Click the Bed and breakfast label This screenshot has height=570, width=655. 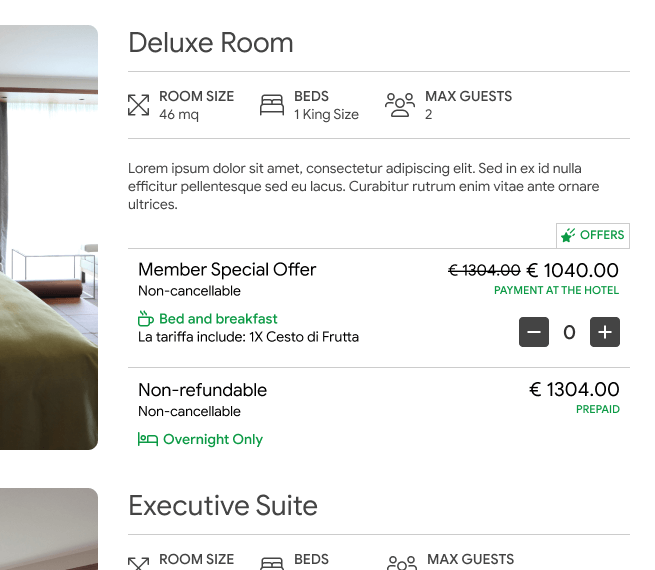[218, 319]
